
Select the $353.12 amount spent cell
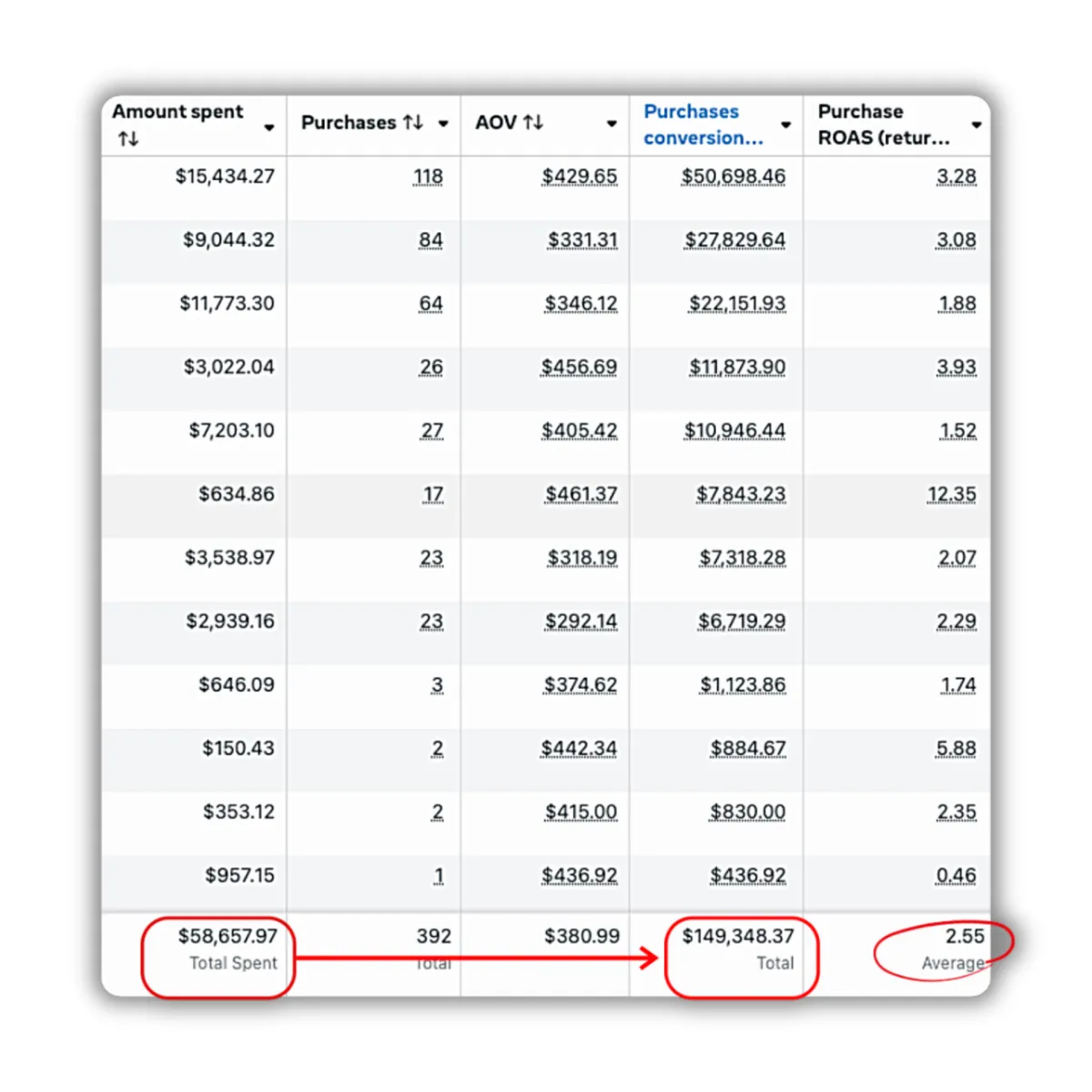pos(238,812)
